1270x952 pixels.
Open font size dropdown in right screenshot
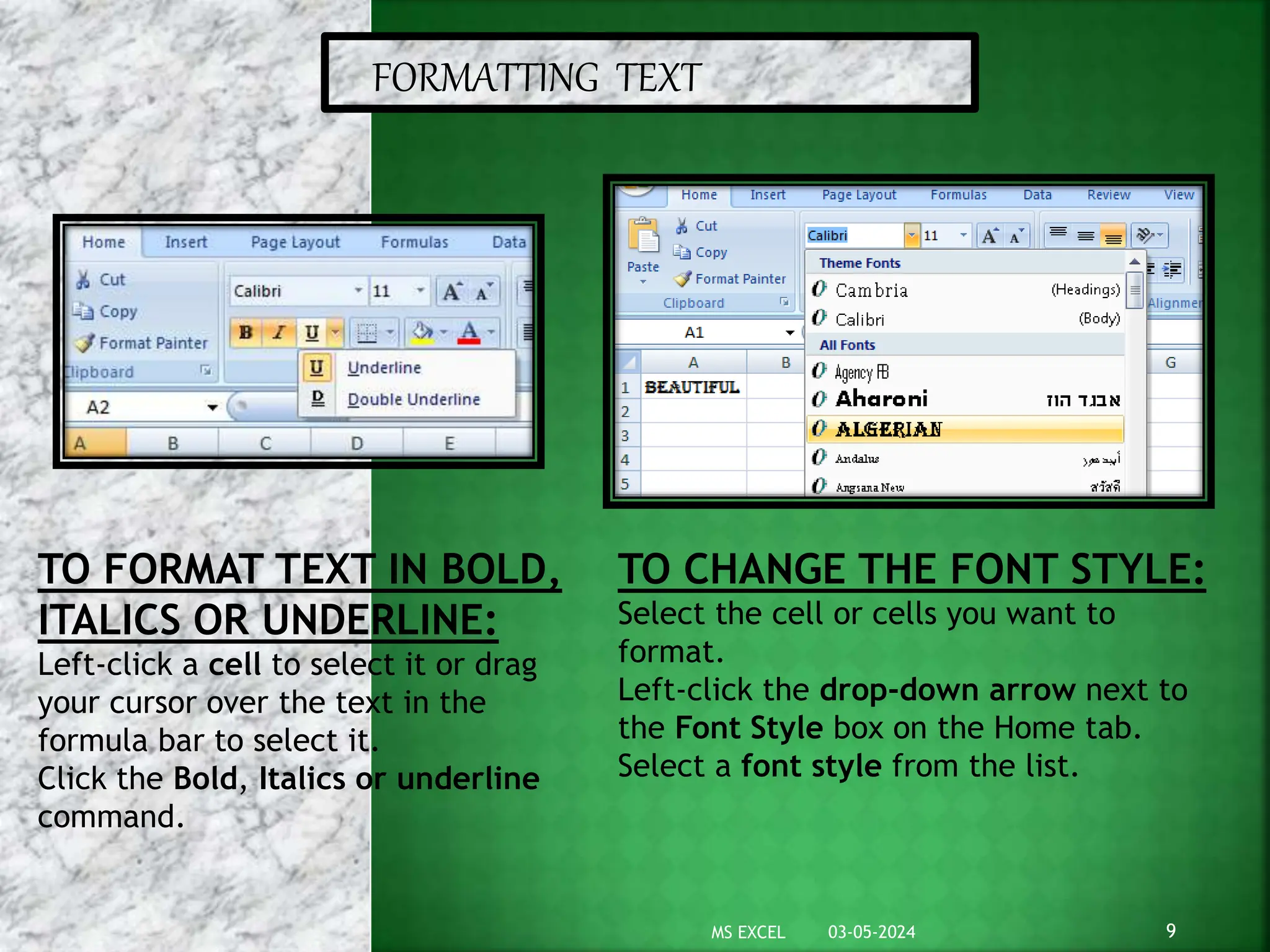[x=963, y=236]
